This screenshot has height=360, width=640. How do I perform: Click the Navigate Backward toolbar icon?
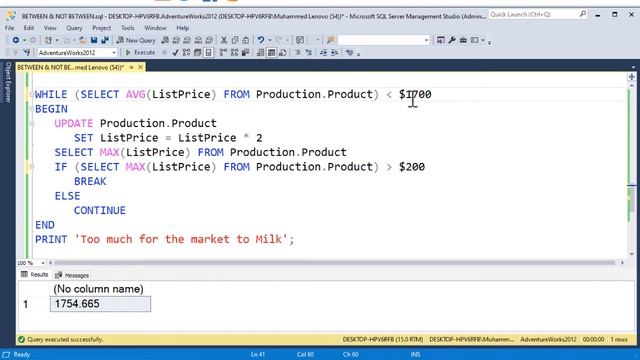point(16,40)
